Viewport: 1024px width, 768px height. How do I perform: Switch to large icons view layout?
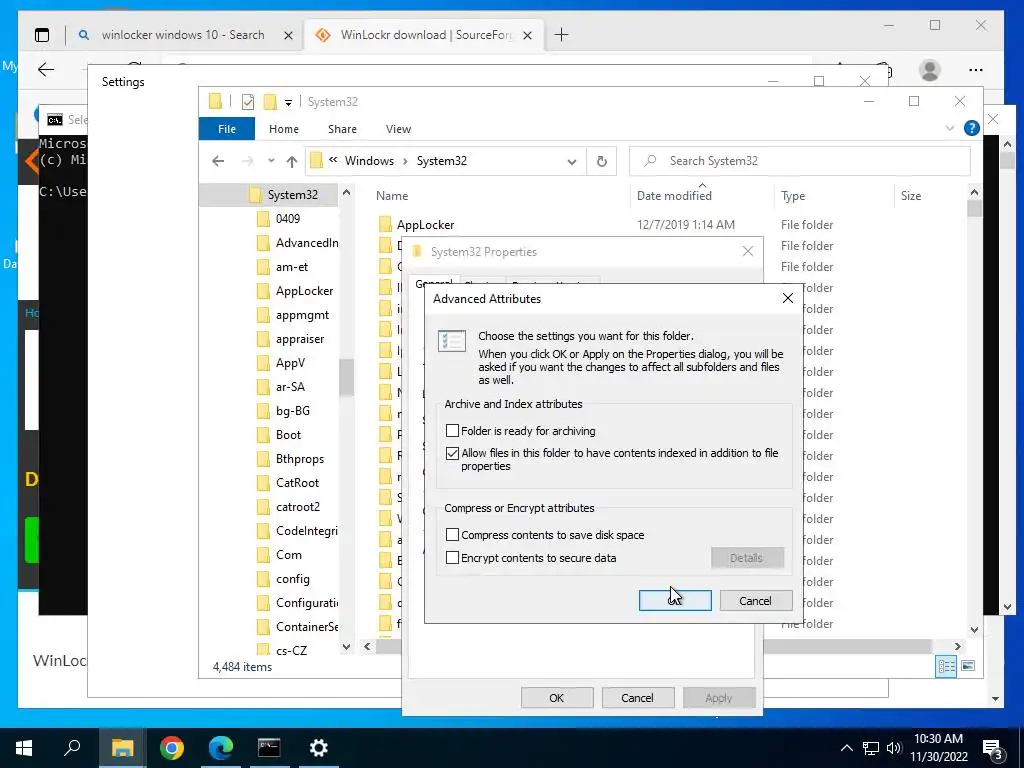[968, 666]
